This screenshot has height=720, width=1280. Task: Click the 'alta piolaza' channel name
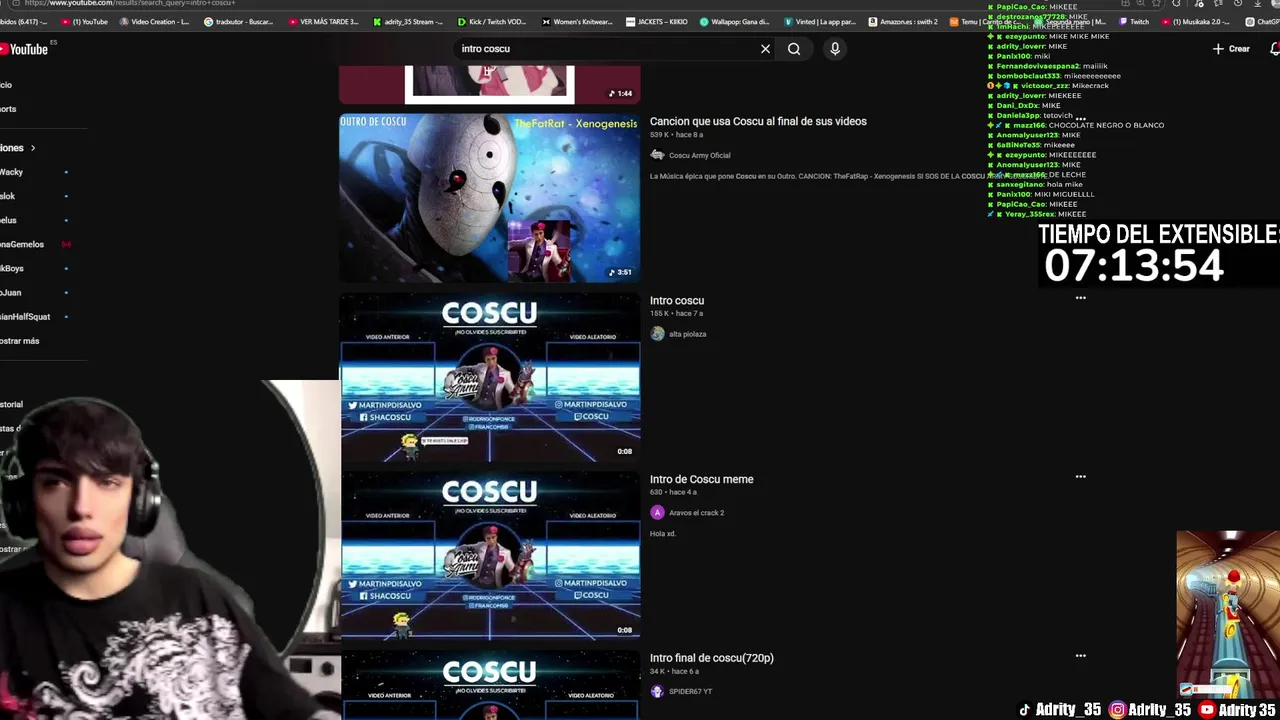point(688,334)
